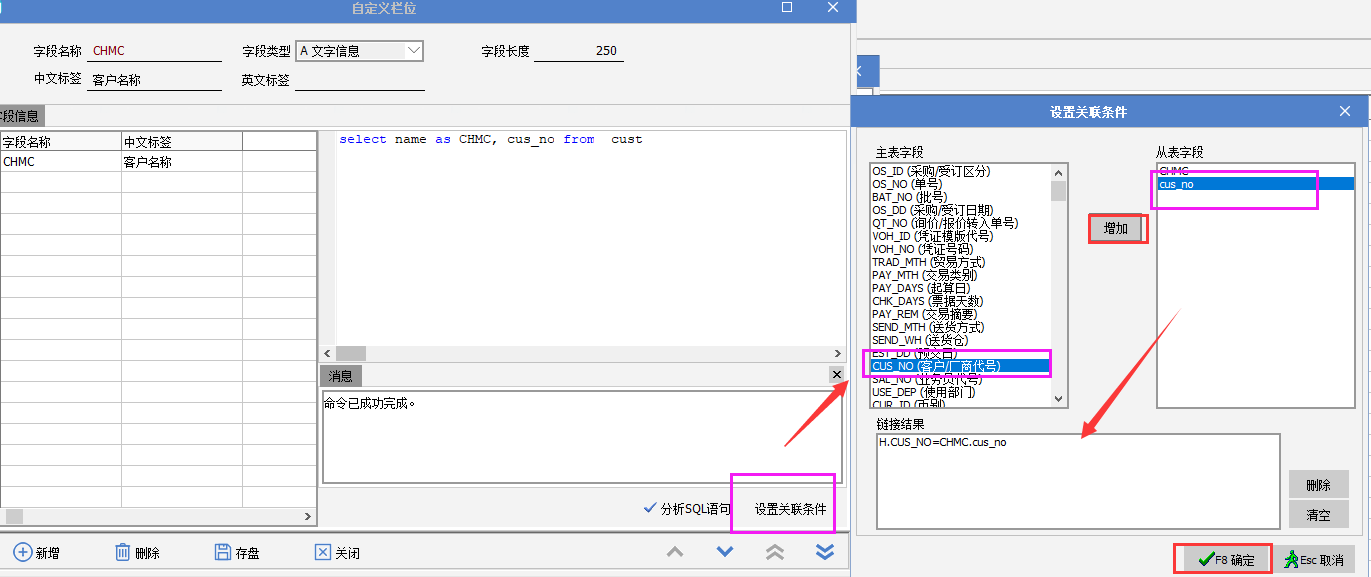
Task: Jump to last with double down chevron
Action: [824, 552]
